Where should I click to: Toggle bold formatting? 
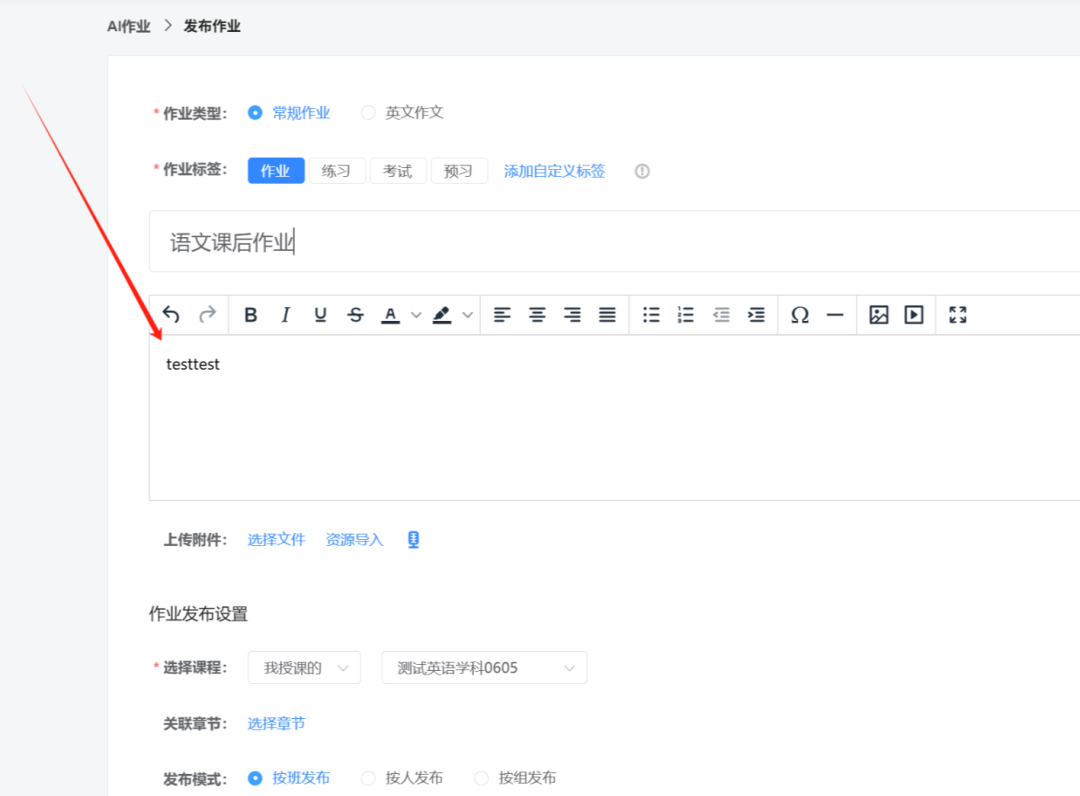click(251, 315)
